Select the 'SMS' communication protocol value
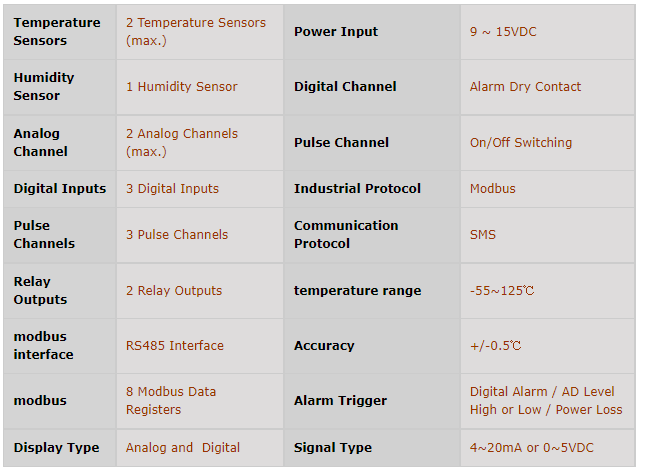 (x=483, y=235)
